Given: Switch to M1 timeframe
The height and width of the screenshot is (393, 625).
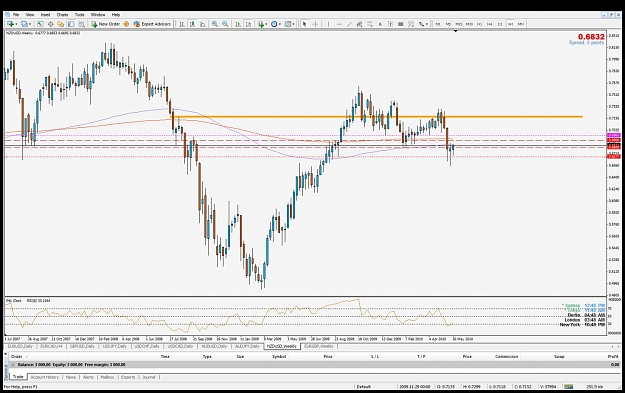Looking at the screenshot, I should [x=438, y=24].
